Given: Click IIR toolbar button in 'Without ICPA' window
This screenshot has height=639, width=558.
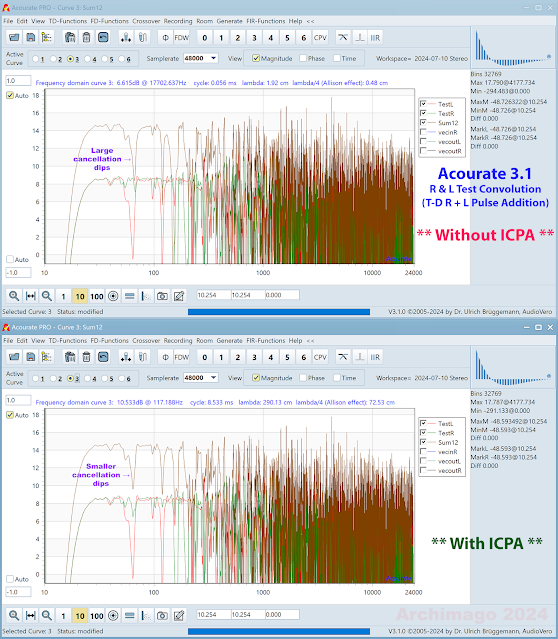Looking at the screenshot, I should coord(375,37).
